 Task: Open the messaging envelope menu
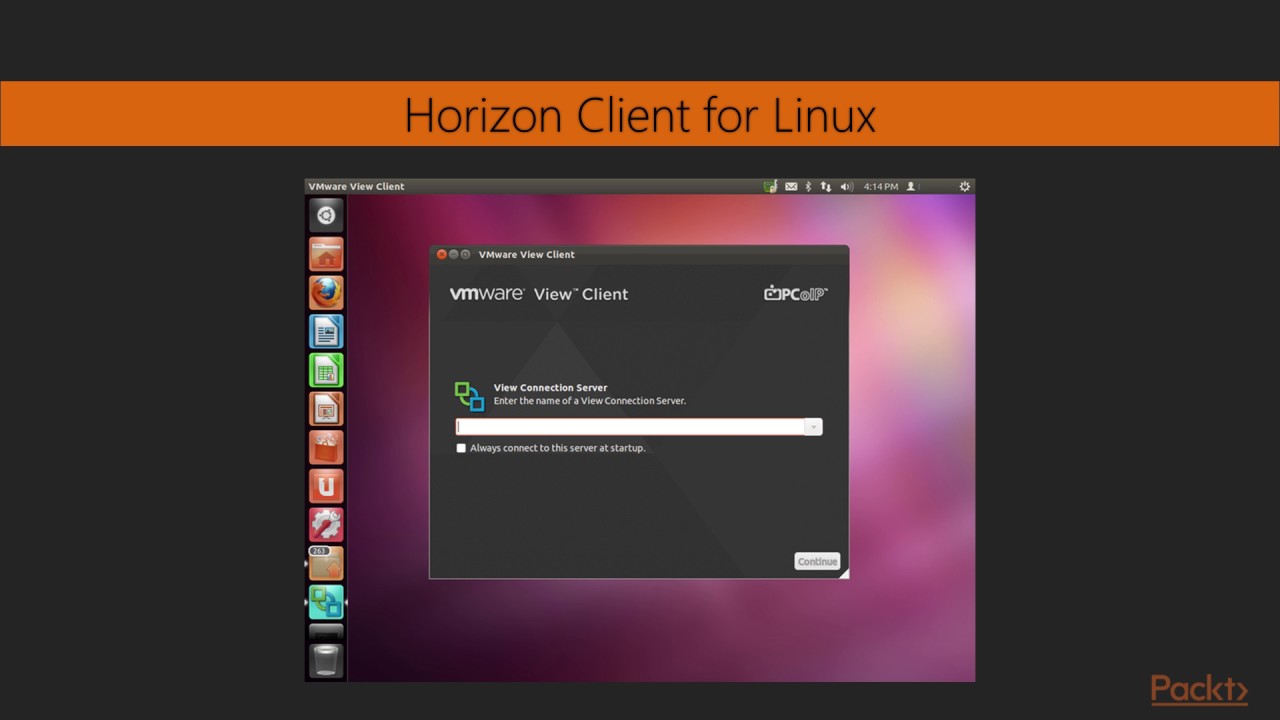[791, 186]
